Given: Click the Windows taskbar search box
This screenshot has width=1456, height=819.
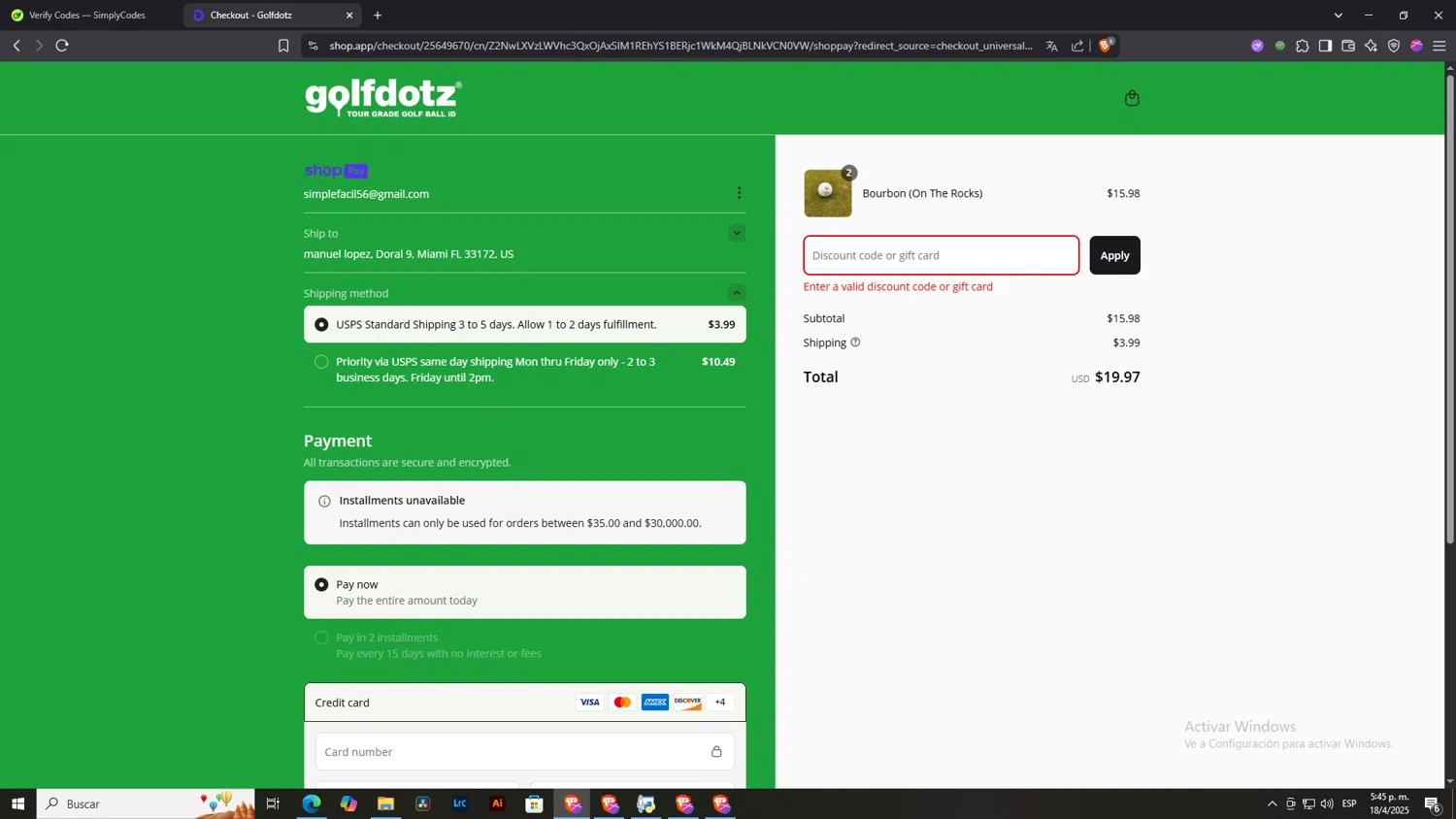Looking at the screenshot, I should pos(146,803).
